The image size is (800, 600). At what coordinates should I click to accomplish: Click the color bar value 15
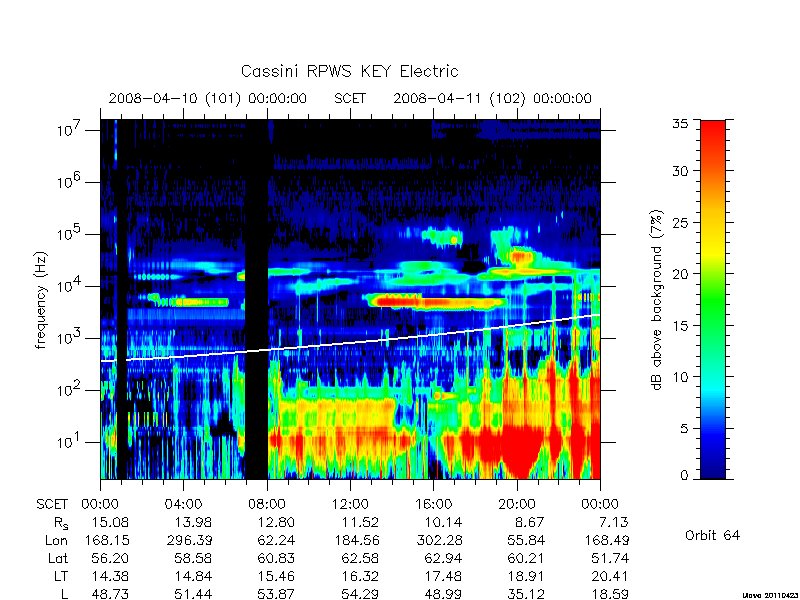tap(681, 325)
